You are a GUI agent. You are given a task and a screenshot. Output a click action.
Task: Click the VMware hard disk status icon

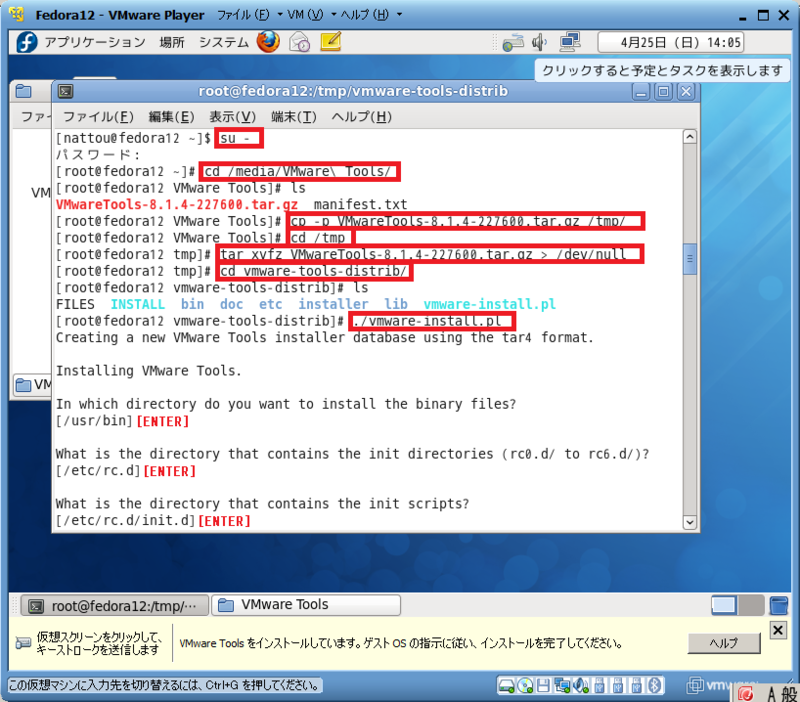click(506, 686)
